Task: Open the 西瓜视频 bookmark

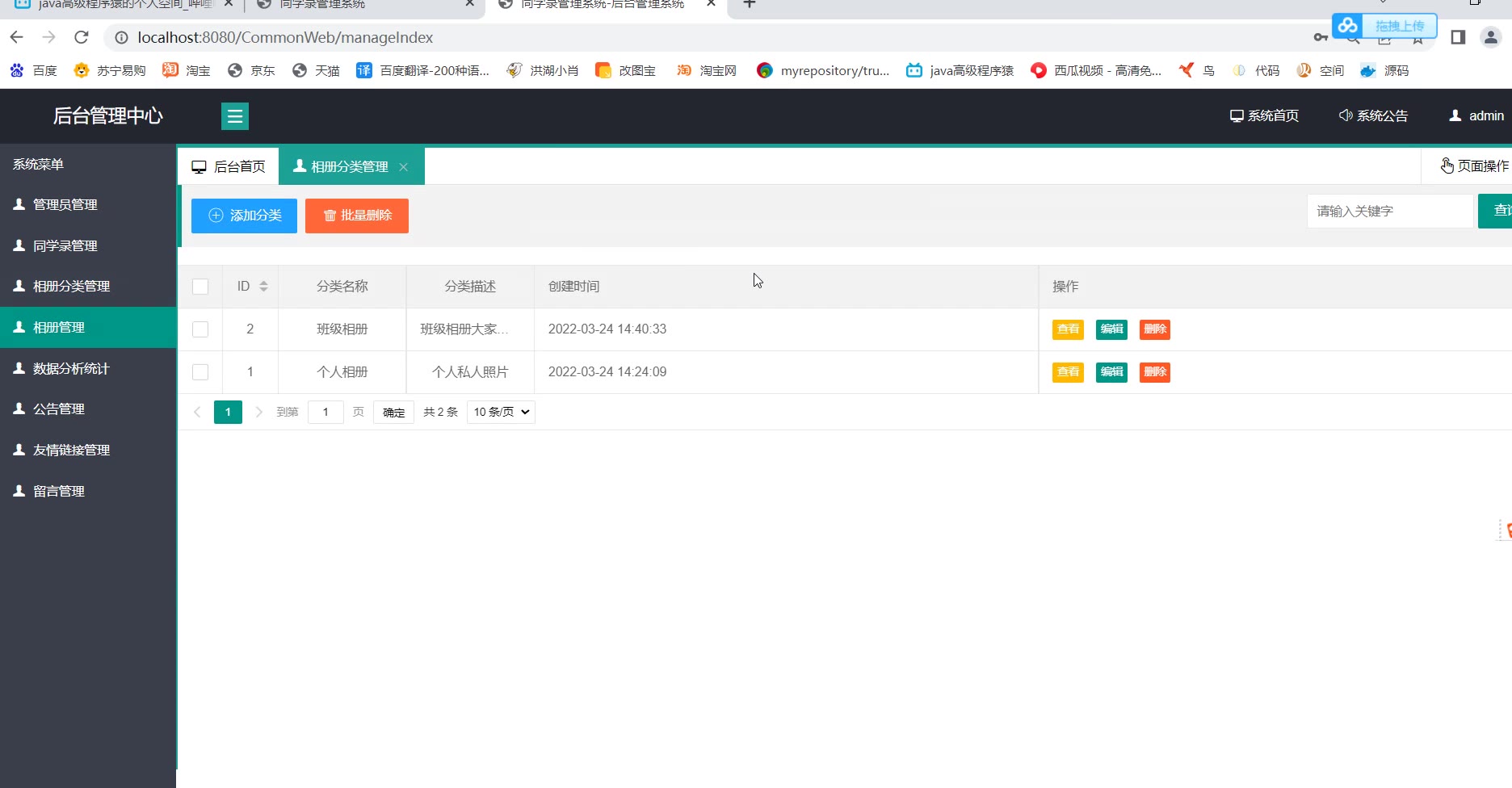Action: point(1096,71)
